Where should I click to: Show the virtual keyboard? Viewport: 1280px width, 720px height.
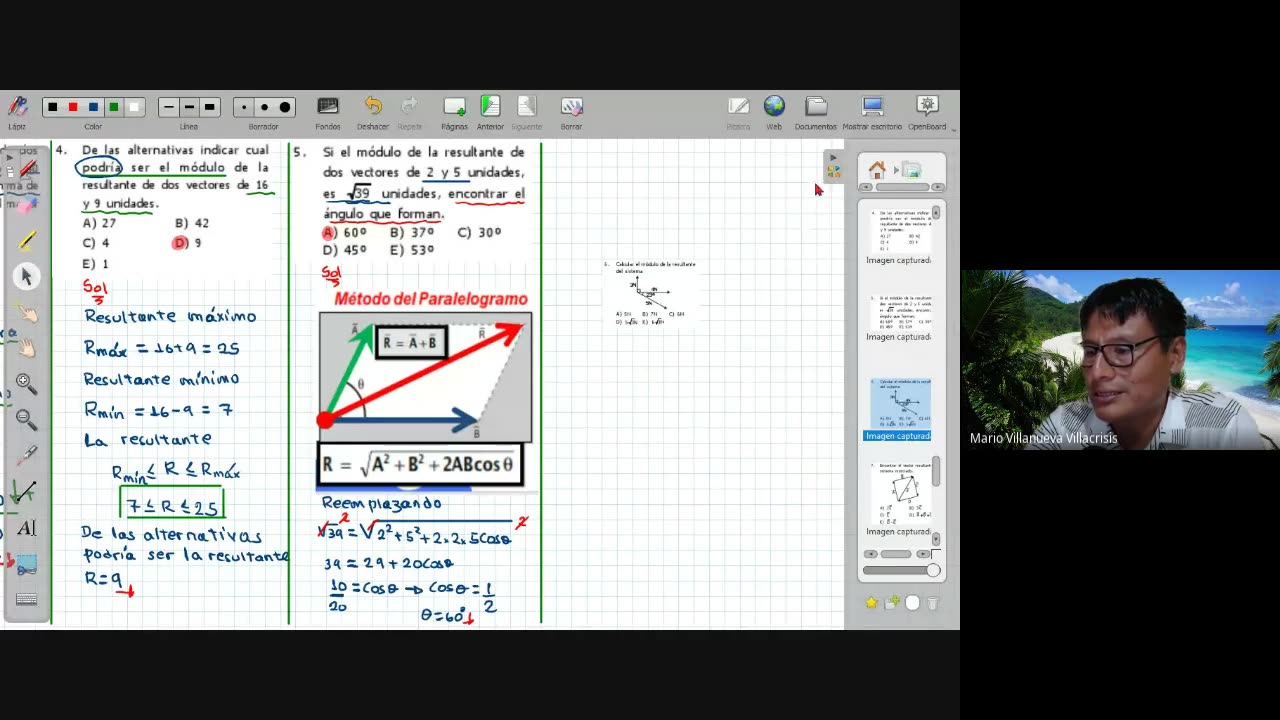[27, 599]
